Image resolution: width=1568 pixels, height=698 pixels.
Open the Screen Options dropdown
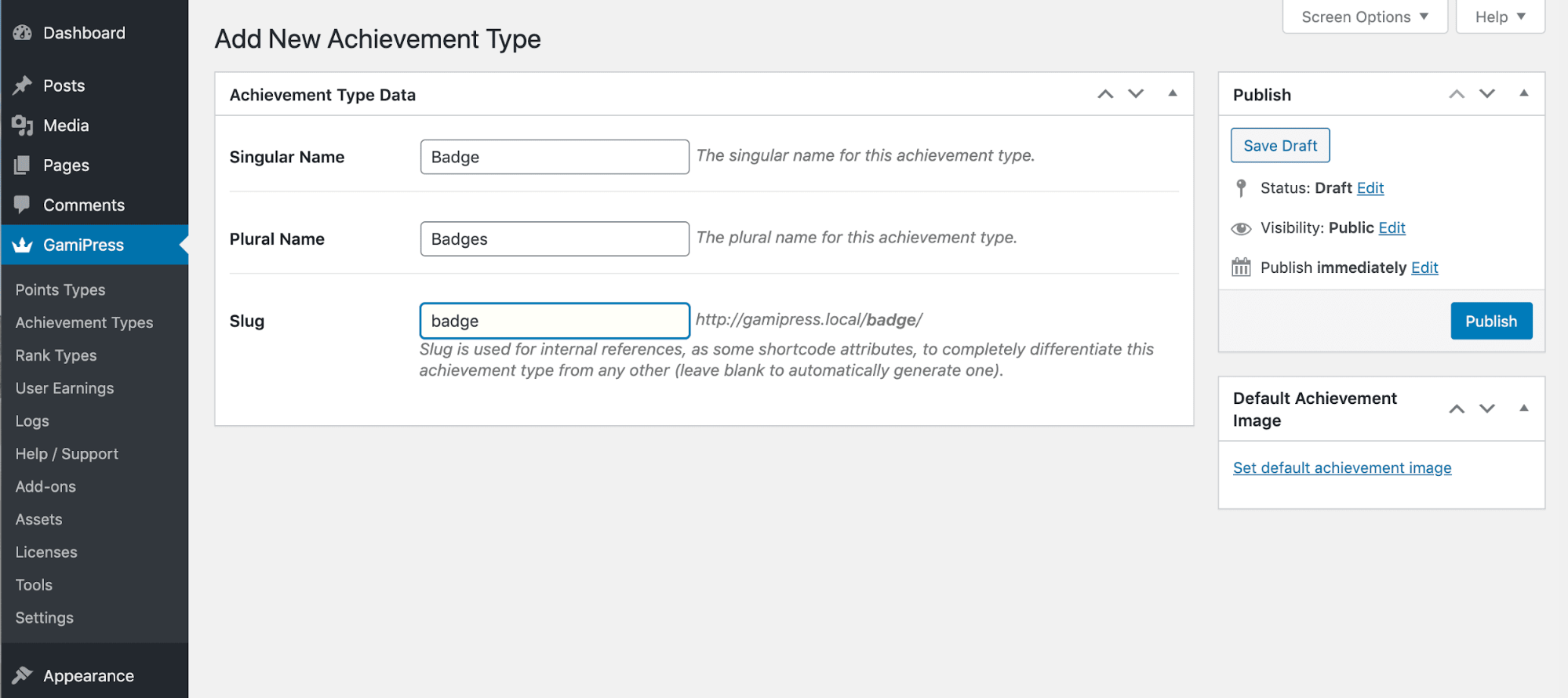tap(1365, 16)
